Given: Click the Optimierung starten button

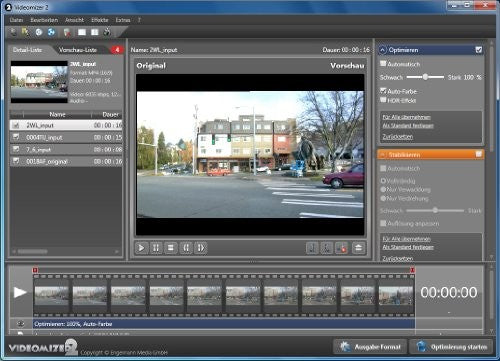Looking at the screenshot, I should [452, 347].
